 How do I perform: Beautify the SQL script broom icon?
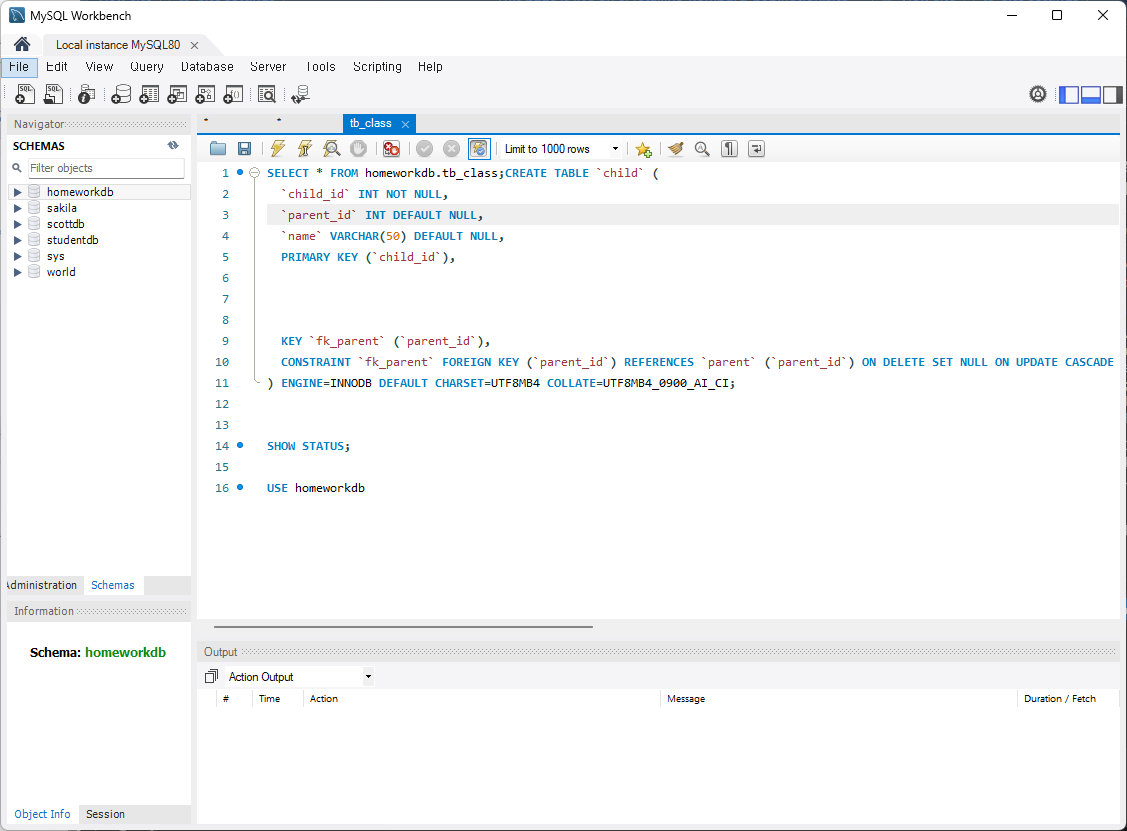point(676,149)
